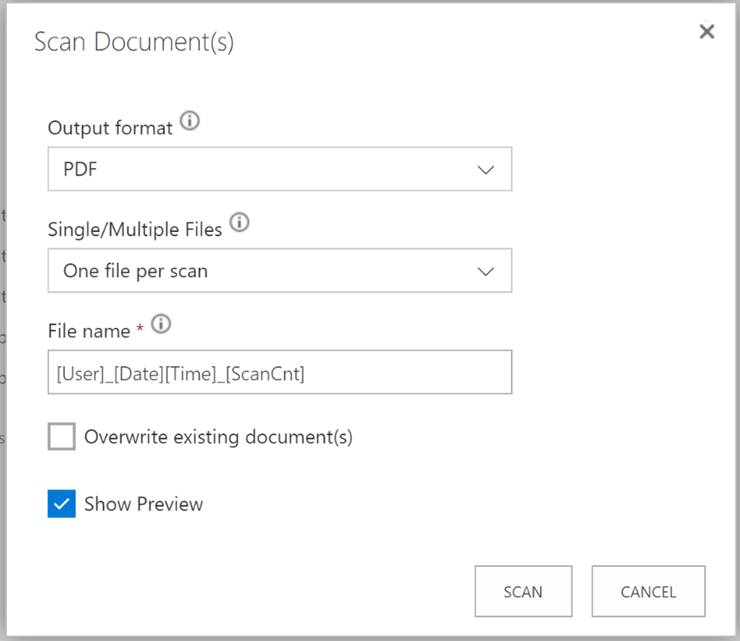740x641 pixels.
Task: Click the chevron arrow in the PDF field
Action: [485, 169]
